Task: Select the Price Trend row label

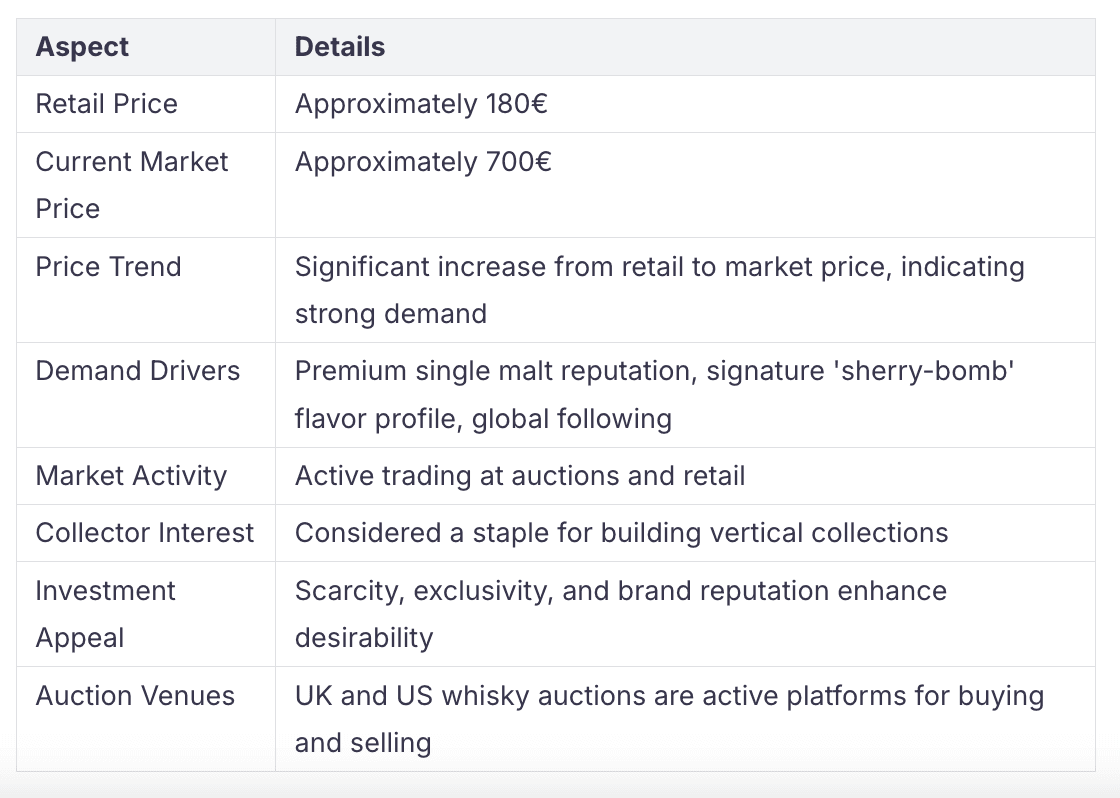Action: 109,267
